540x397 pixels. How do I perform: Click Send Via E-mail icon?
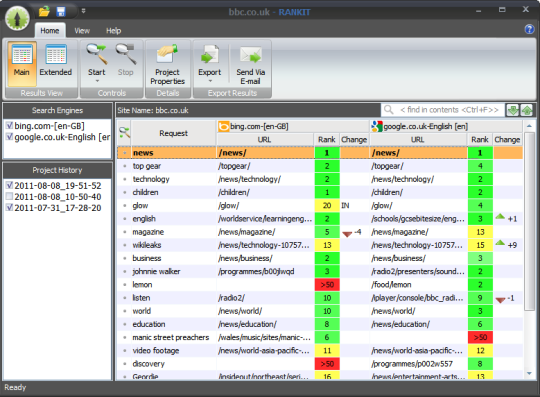coord(250,63)
